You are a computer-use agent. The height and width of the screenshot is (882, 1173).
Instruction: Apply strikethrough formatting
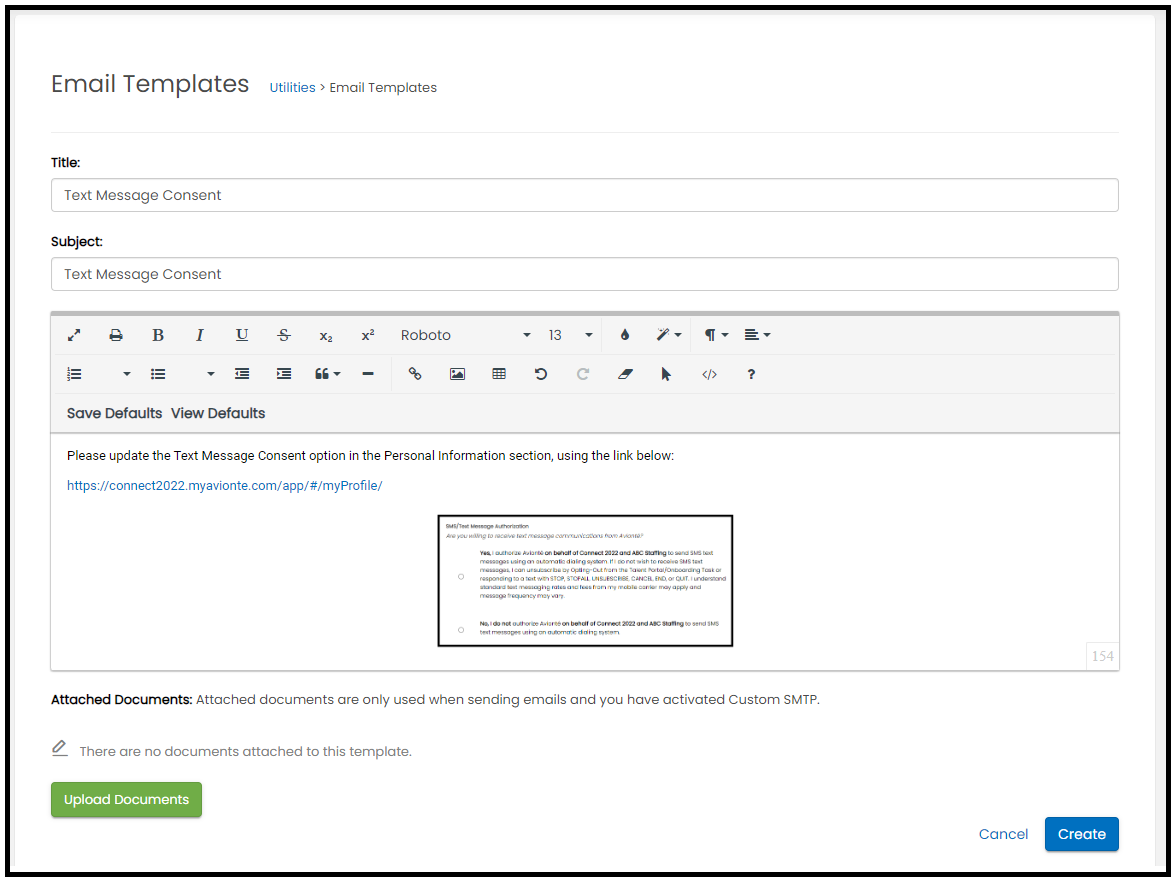point(283,335)
